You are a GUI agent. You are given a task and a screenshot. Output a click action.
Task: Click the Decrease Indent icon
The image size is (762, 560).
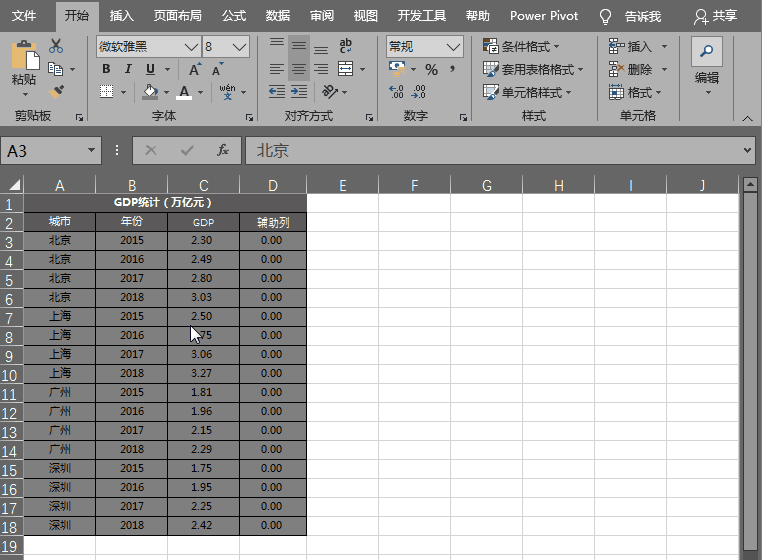tap(277, 91)
